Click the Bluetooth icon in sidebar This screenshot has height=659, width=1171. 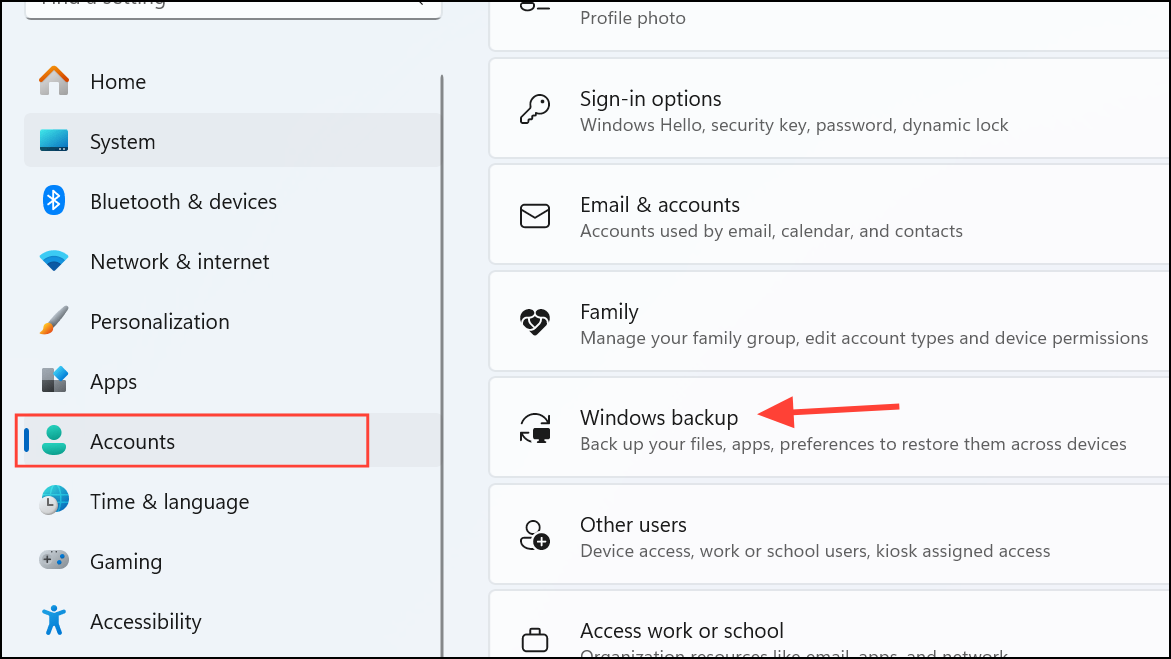click(54, 201)
